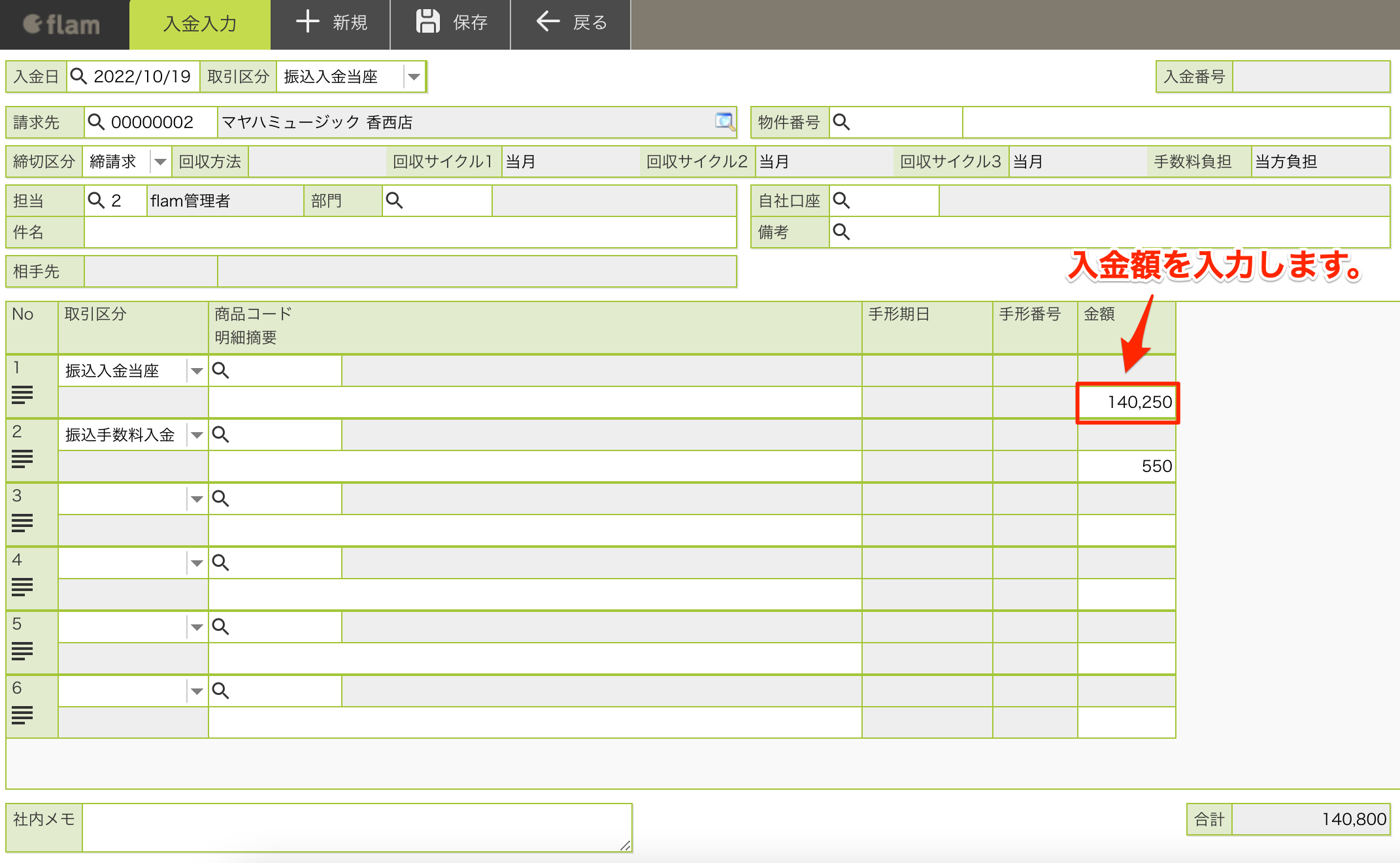Screen dimensions: 1400x863
Task: Expand row 4 取引区分 dropdown
Action: [x=196, y=564]
